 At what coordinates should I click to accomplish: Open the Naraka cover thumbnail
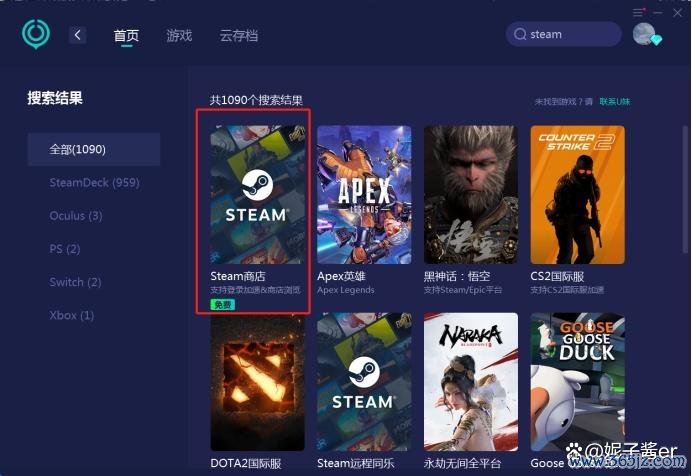click(x=471, y=382)
